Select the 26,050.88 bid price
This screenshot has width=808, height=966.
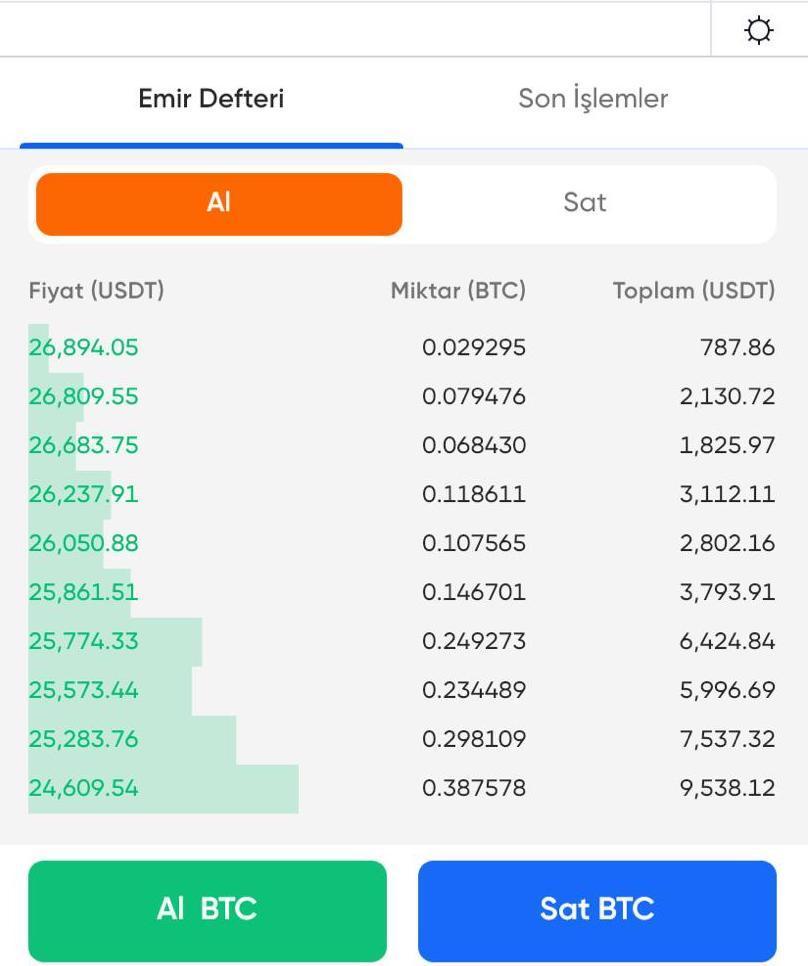[x=84, y=544]
